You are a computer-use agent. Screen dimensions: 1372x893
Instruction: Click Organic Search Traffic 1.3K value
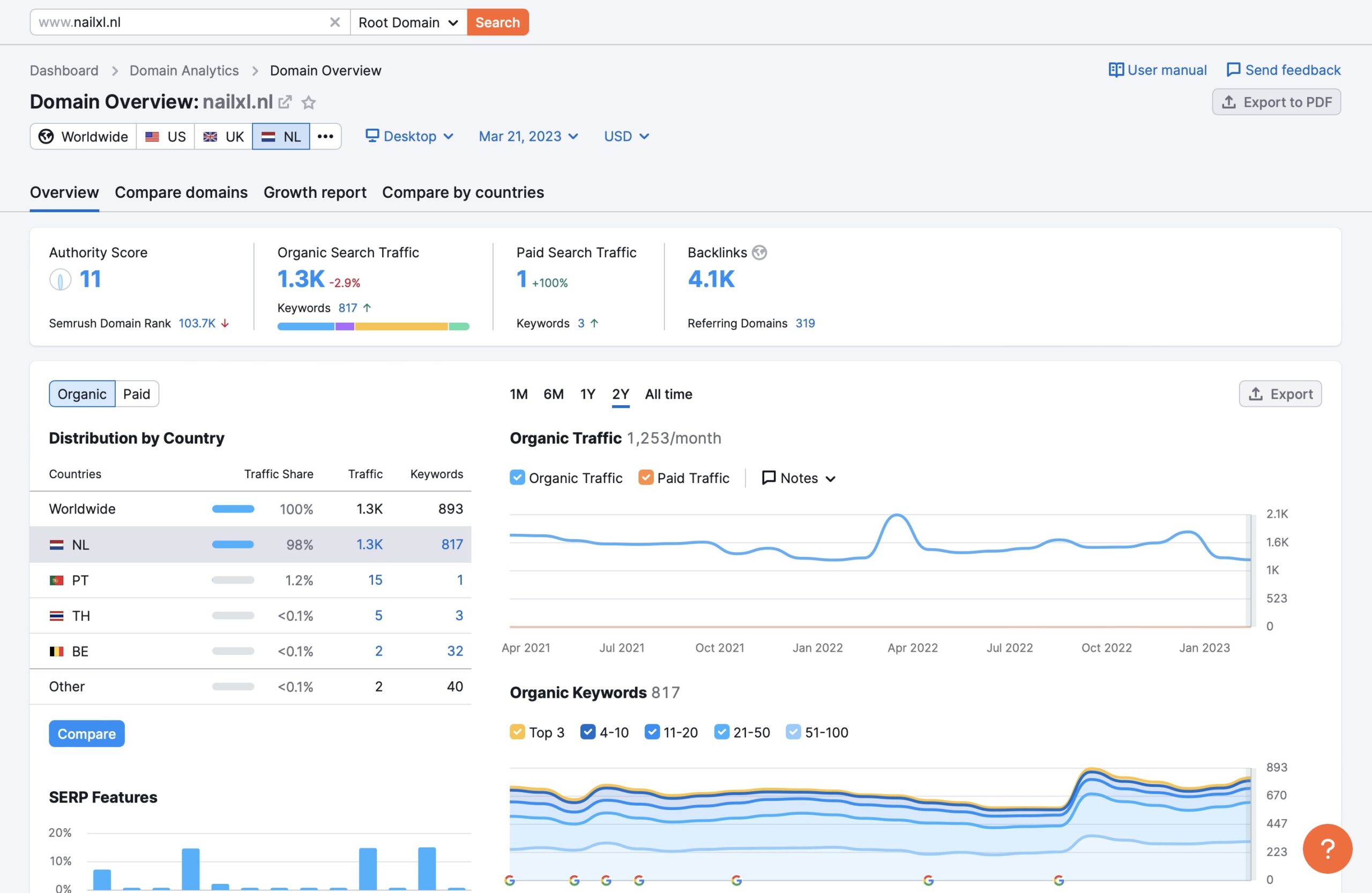pos(301,279)
